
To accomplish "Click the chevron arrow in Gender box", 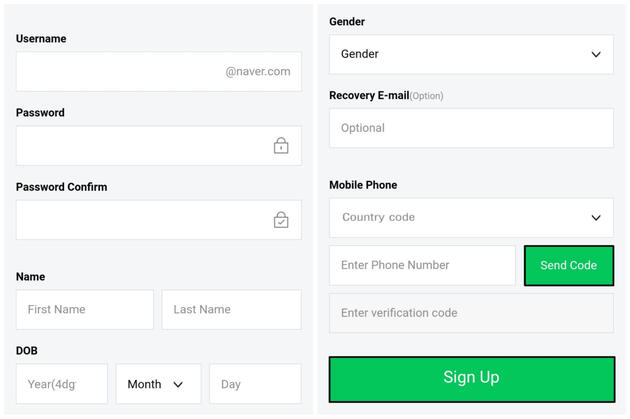I will pyautogui.click(x=596, y=54).
